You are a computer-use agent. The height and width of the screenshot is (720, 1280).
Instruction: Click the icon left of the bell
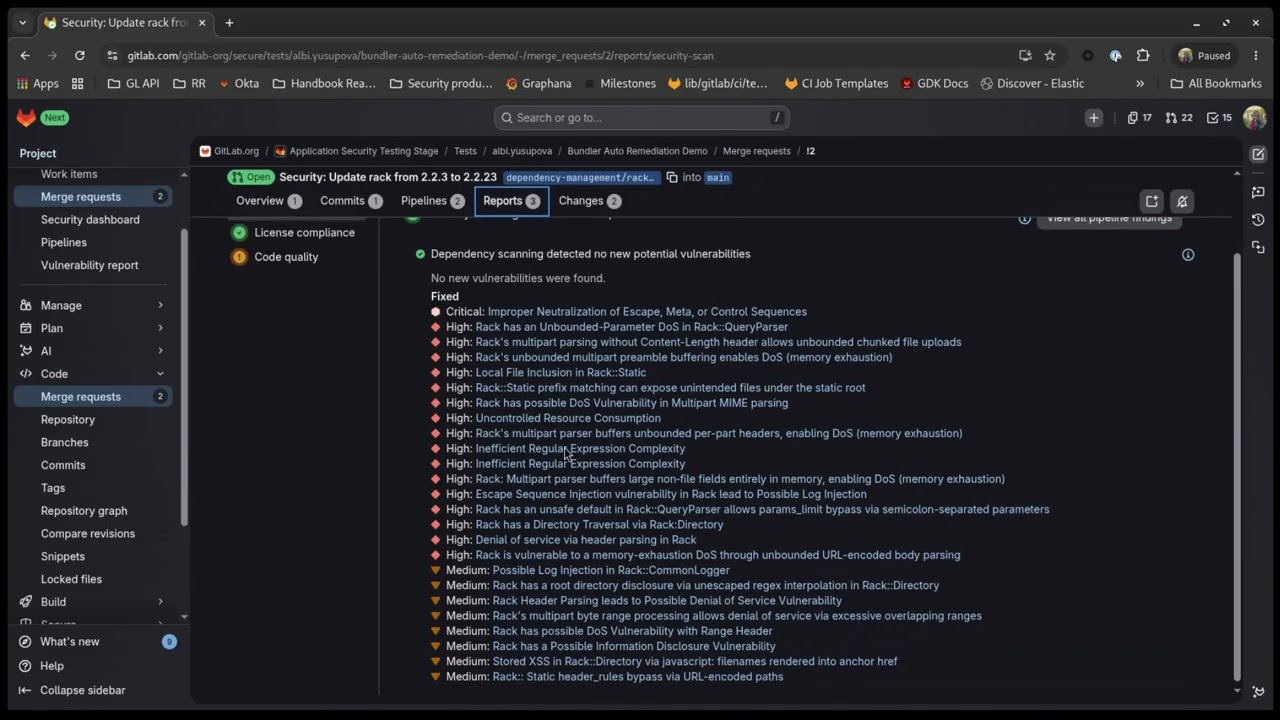pos(1152,201)
